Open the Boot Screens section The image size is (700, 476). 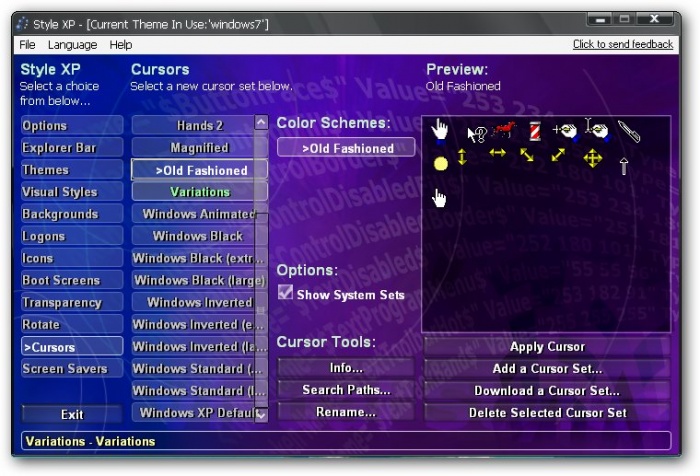point(72,280)
